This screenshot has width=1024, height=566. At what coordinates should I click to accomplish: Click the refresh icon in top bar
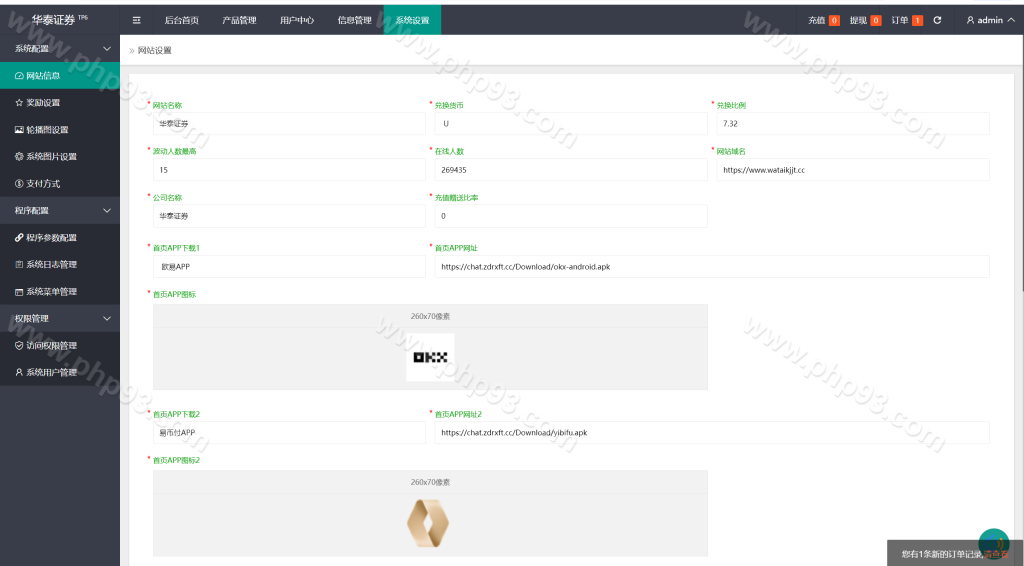coord(937,20)
